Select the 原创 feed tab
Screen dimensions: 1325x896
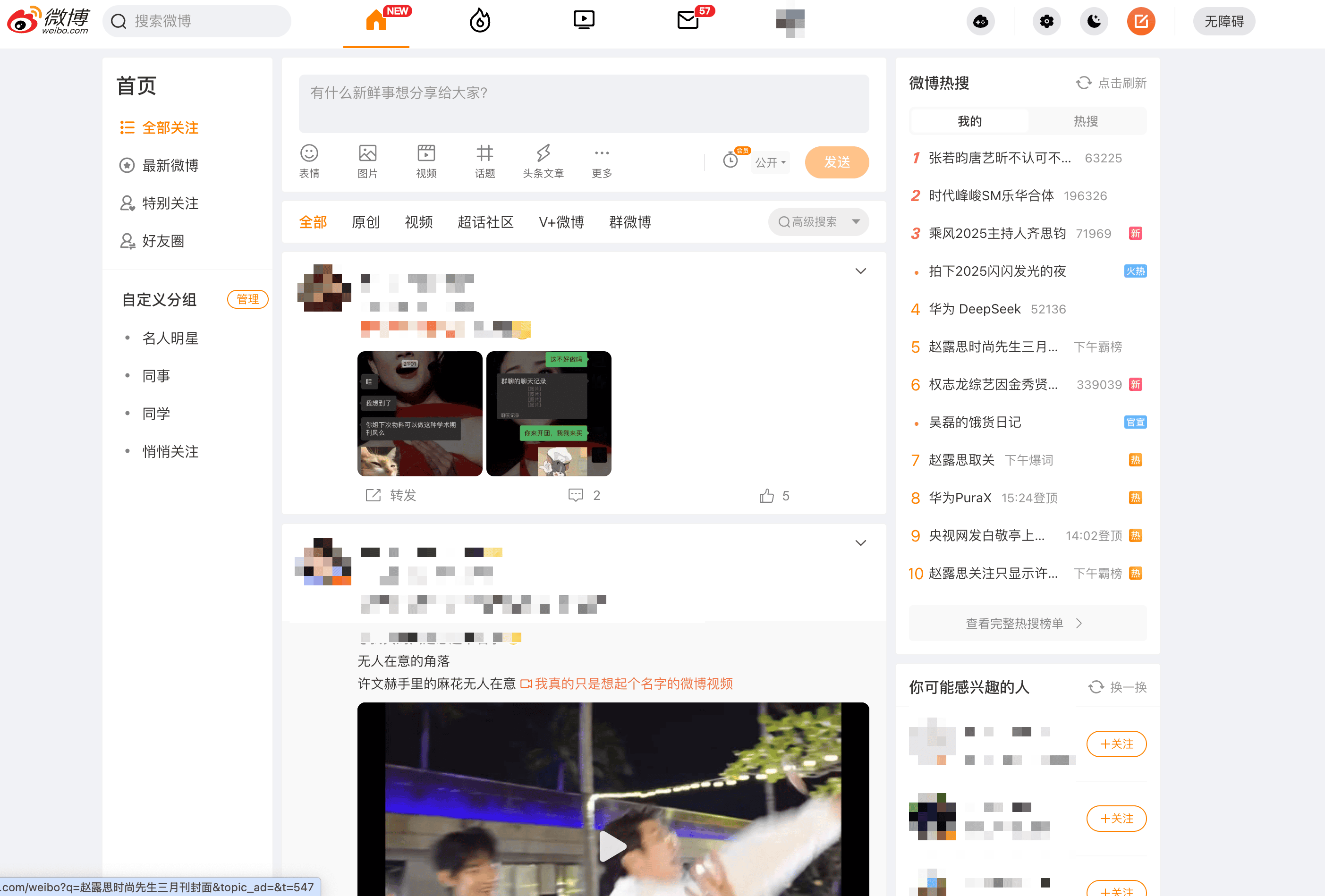coord(365,222)
